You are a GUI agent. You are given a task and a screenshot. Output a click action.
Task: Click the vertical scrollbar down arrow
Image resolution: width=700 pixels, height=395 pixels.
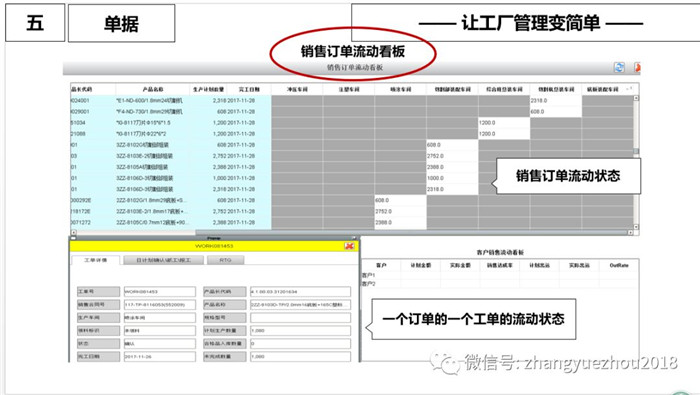636,227
